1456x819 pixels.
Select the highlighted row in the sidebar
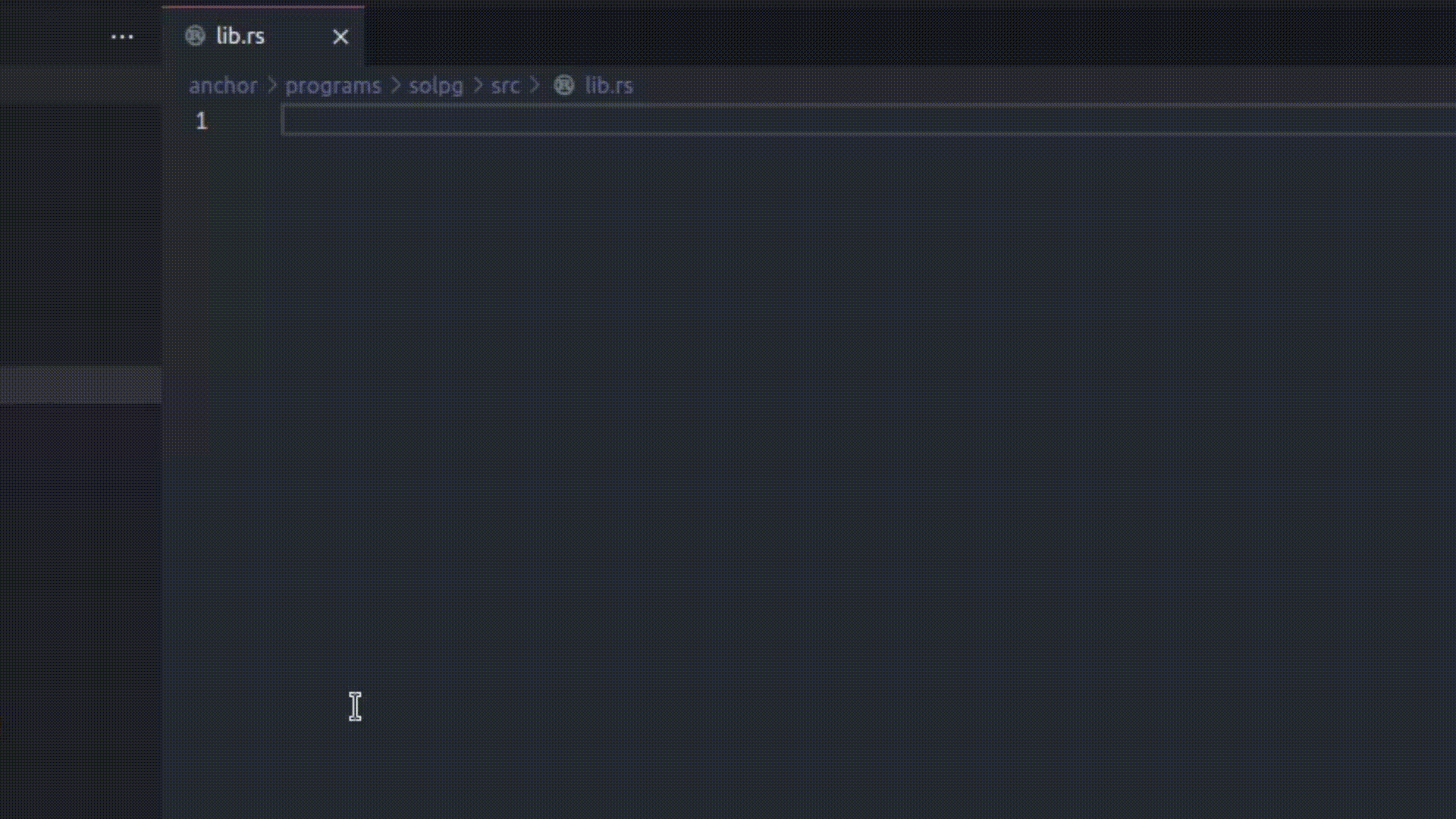coord(80,385)
